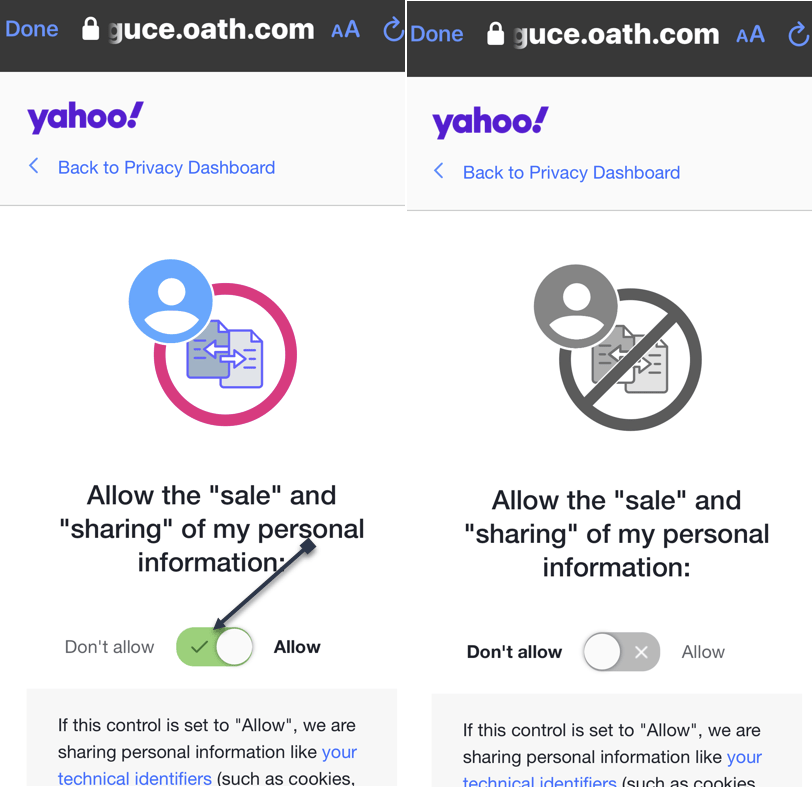Open "Back to Privacy Dashboard" on the right
Viewport: 812px width, 787px height.
(571, 172)
